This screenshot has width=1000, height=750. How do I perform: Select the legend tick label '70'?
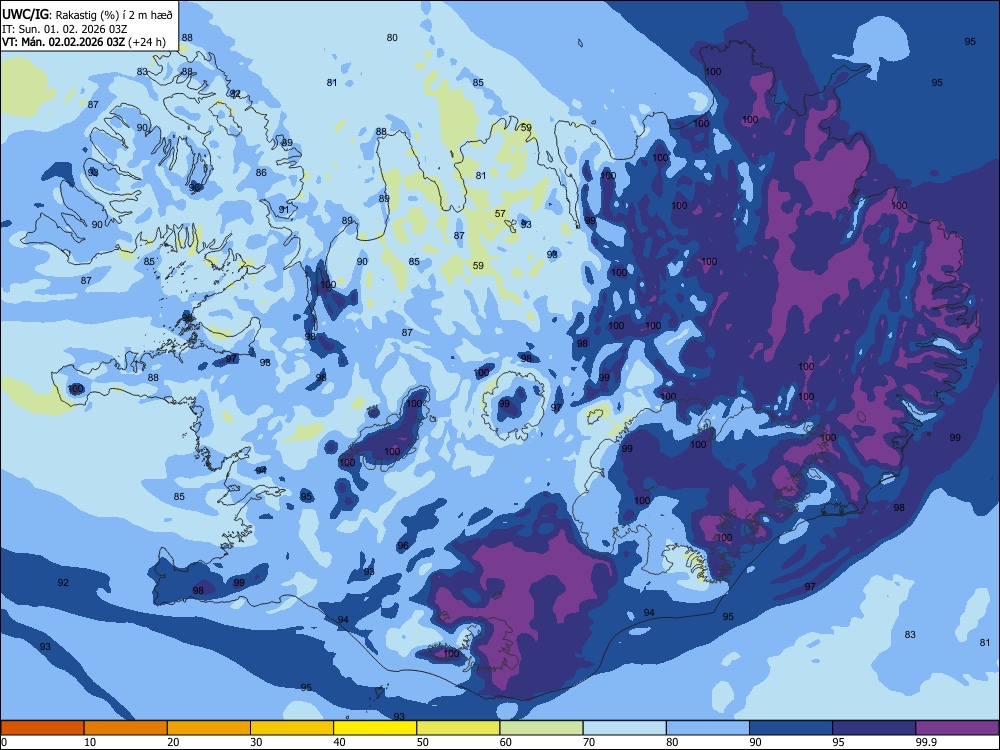pyautogui.click(x=589, y=742)
